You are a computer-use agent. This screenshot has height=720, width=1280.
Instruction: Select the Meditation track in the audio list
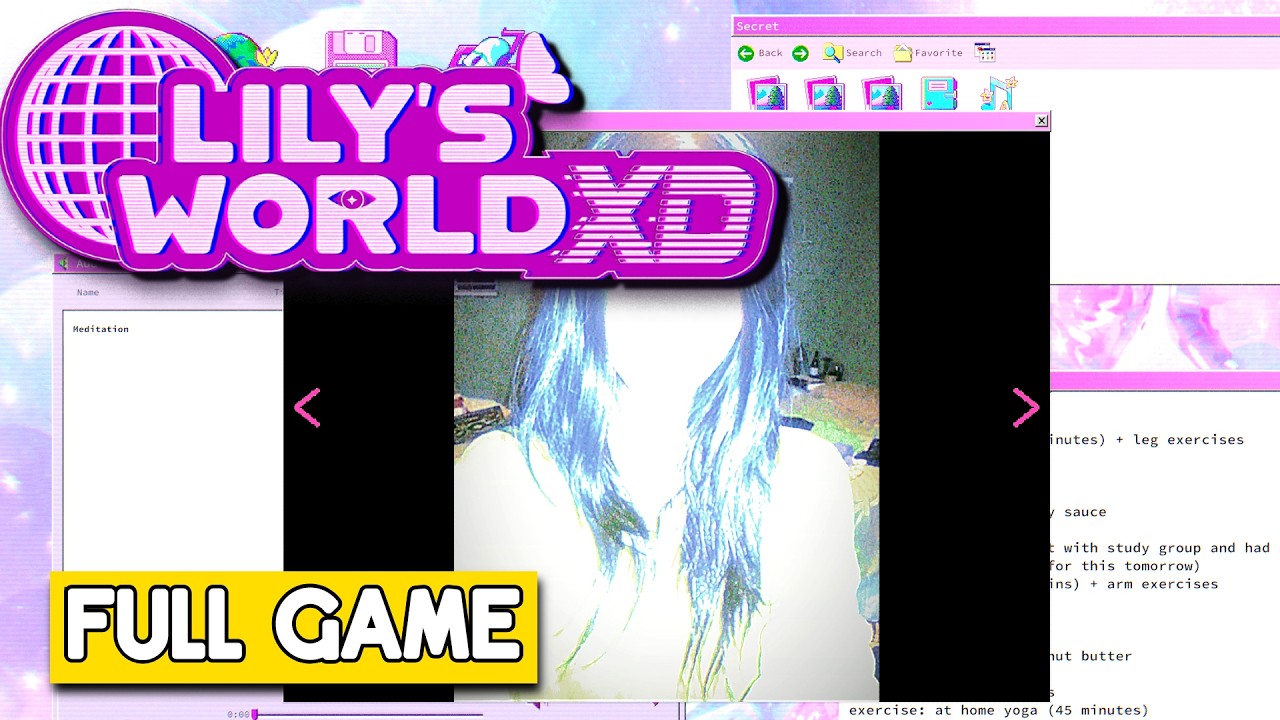pos(101,329)
